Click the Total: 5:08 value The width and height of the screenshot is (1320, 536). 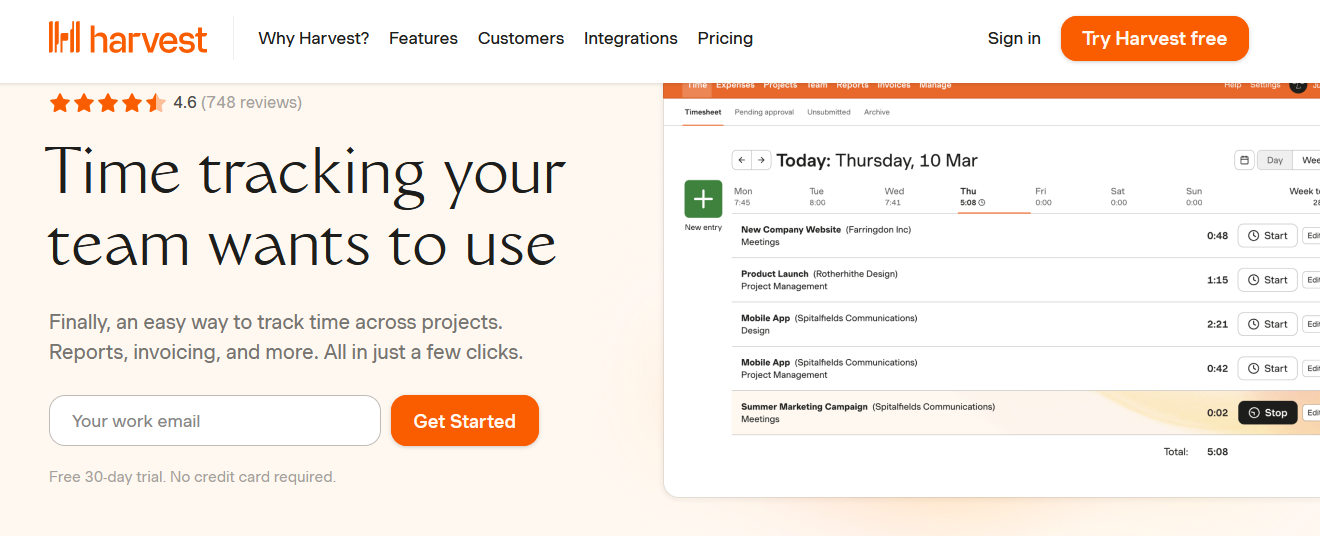point(1217,452)
